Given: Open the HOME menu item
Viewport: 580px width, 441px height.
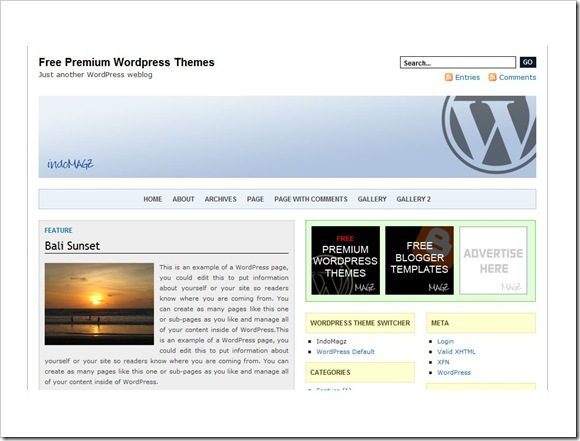Looking at the screenshot, I should point(153,199).
